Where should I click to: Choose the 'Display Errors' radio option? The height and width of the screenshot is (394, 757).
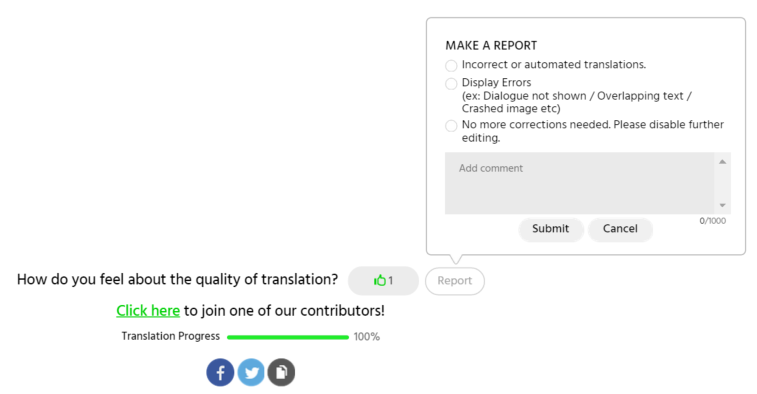[451, 84]
